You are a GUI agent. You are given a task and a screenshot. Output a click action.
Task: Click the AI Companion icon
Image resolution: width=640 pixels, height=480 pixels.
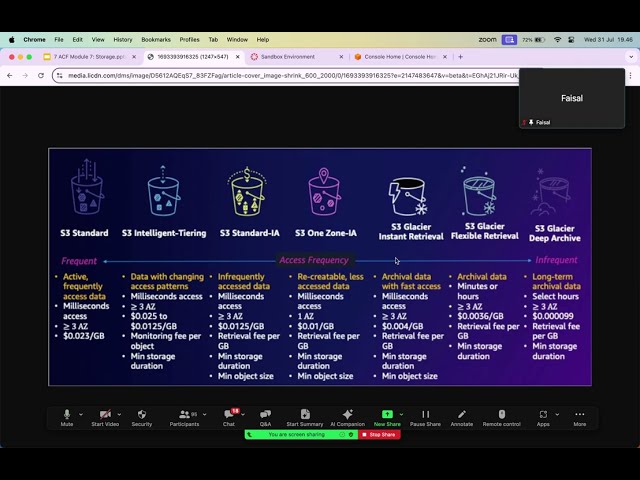tap(347, 415)
